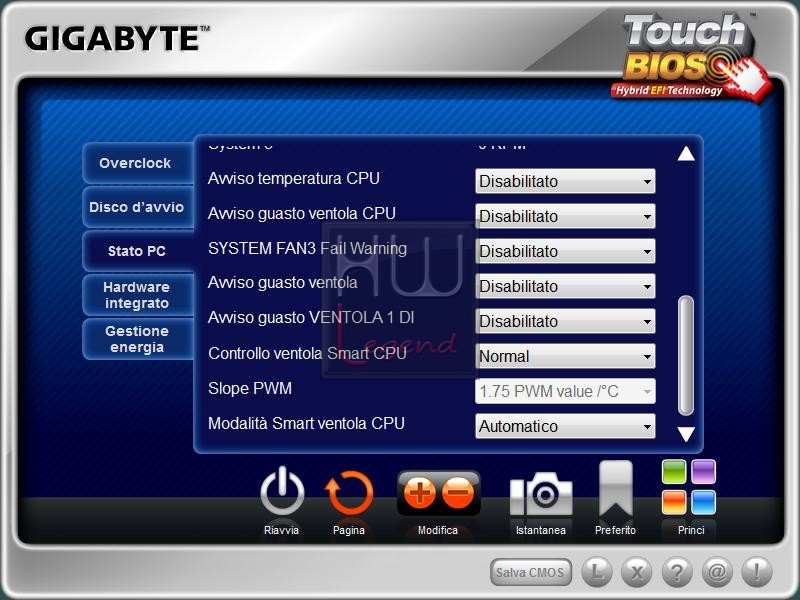Click the Preferito bookmark icon
This screenshot has height=600, width=800.
(x=616, y=490)
